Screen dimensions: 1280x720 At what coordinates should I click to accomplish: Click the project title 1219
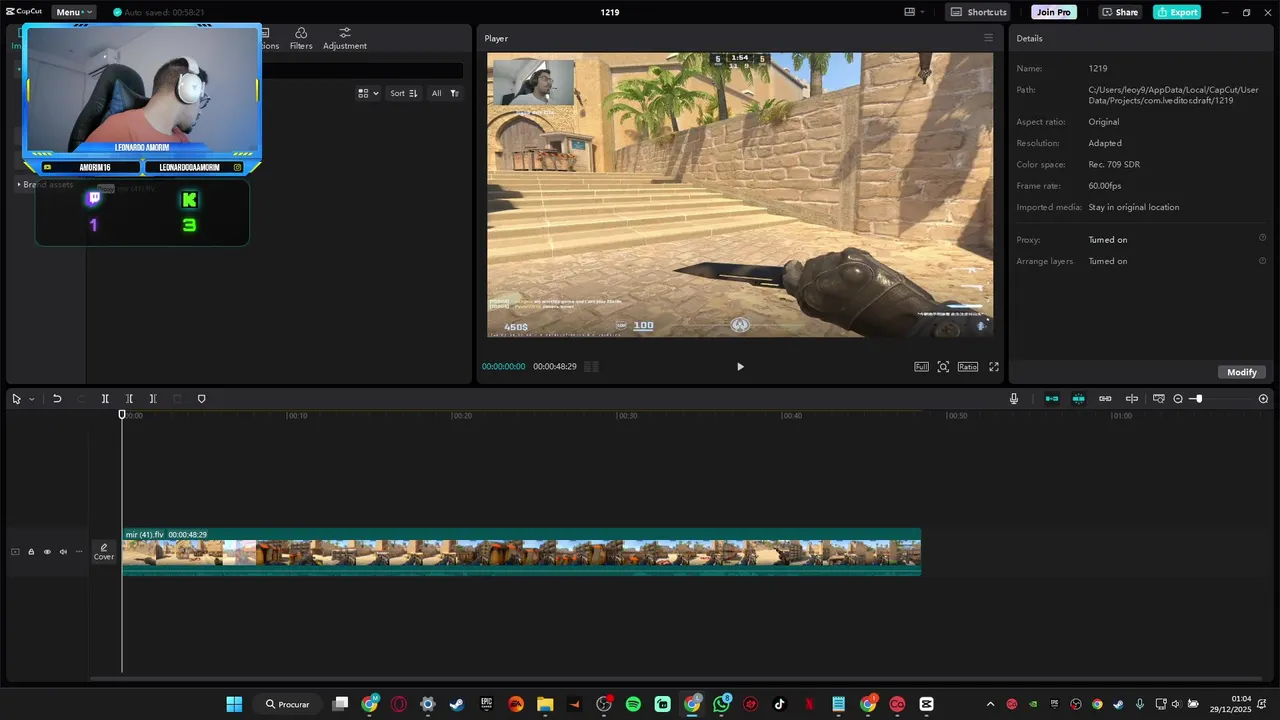610,12
